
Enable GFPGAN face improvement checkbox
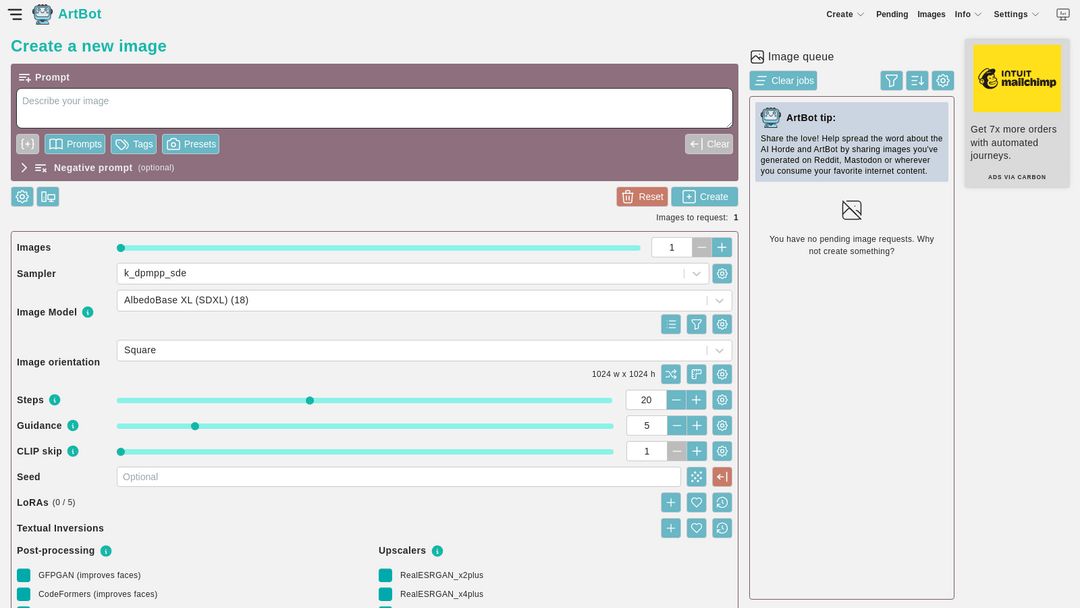[24, 575]
